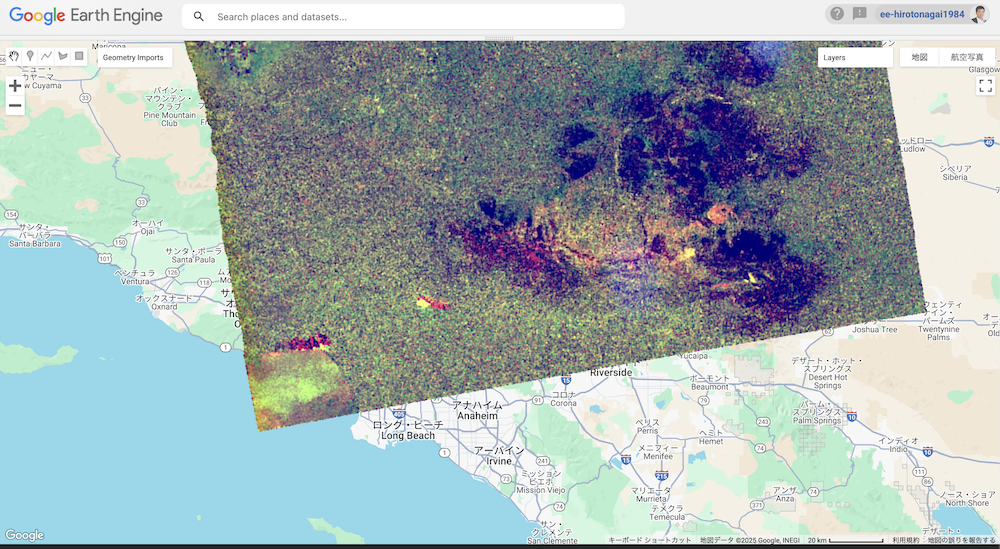This screenshot has width=1000, height=549.
Task: Switch to 地図 map view
Action: click(919, 58)
